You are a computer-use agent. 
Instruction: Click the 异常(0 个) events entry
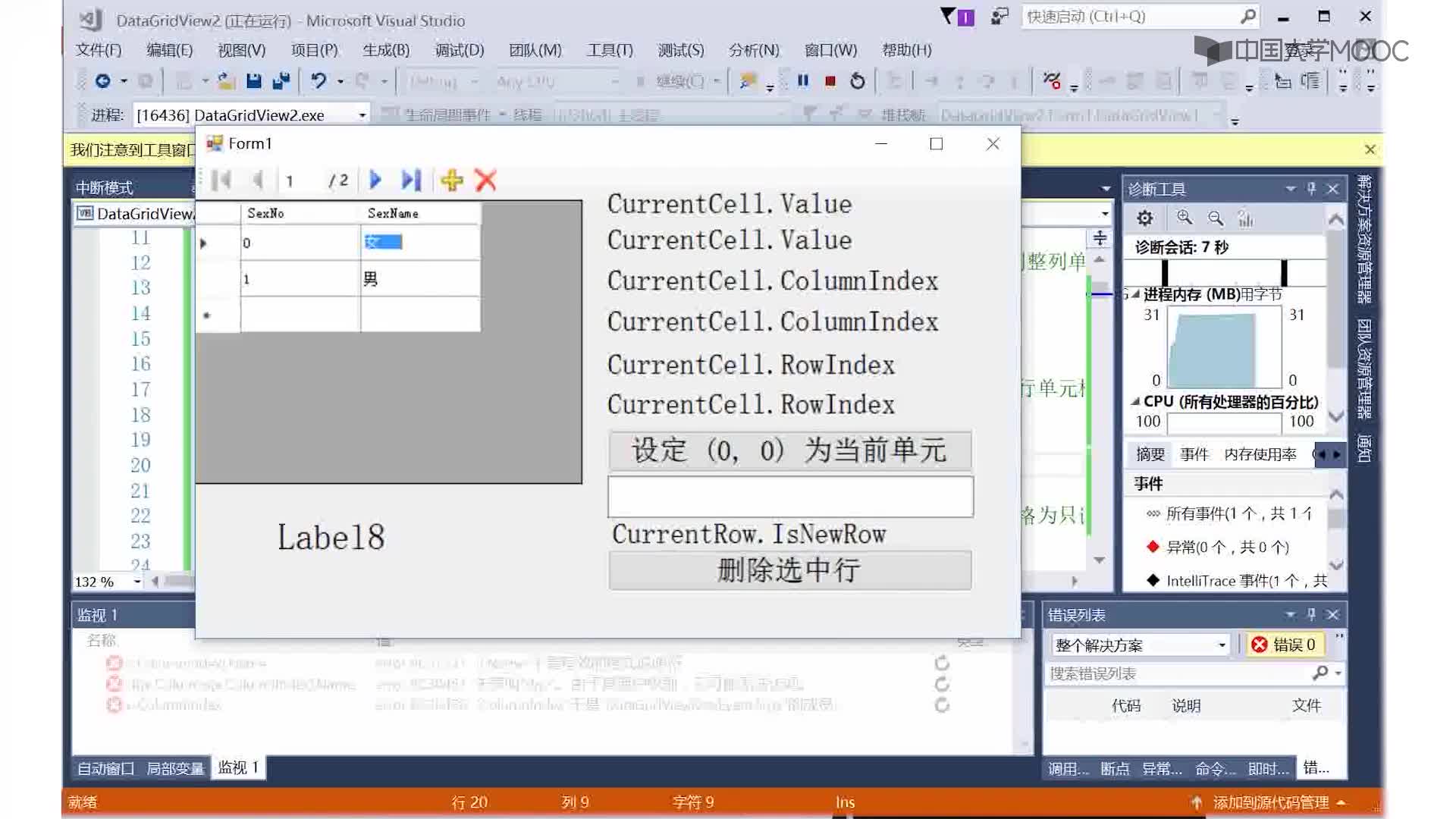[x=1219, y=547]
